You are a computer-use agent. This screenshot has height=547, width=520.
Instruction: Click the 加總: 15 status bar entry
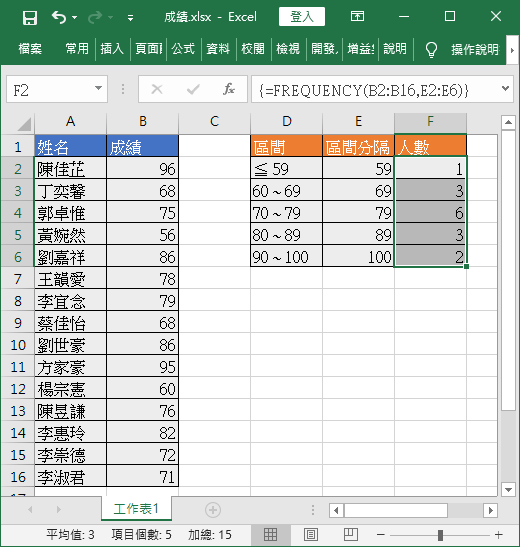coord(210,534)
